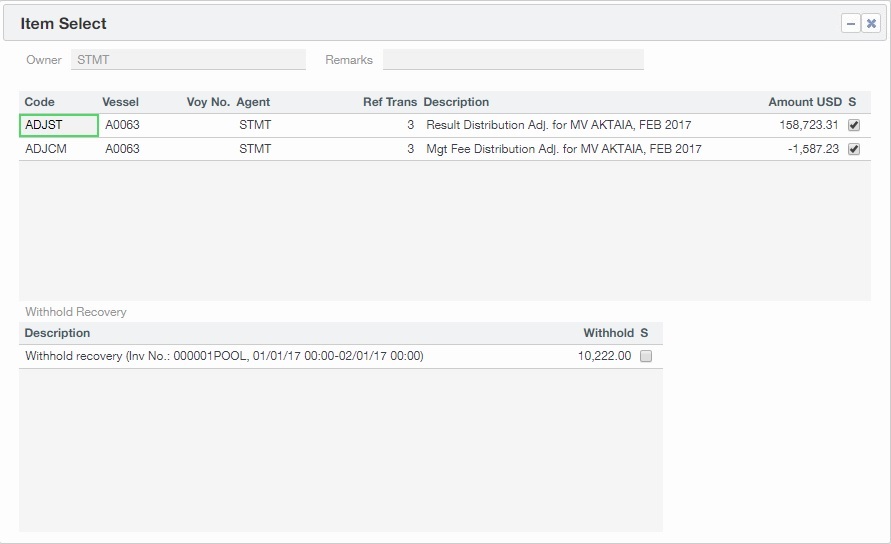Click vessel A0063 in the ADJCM row

(122, 149)
